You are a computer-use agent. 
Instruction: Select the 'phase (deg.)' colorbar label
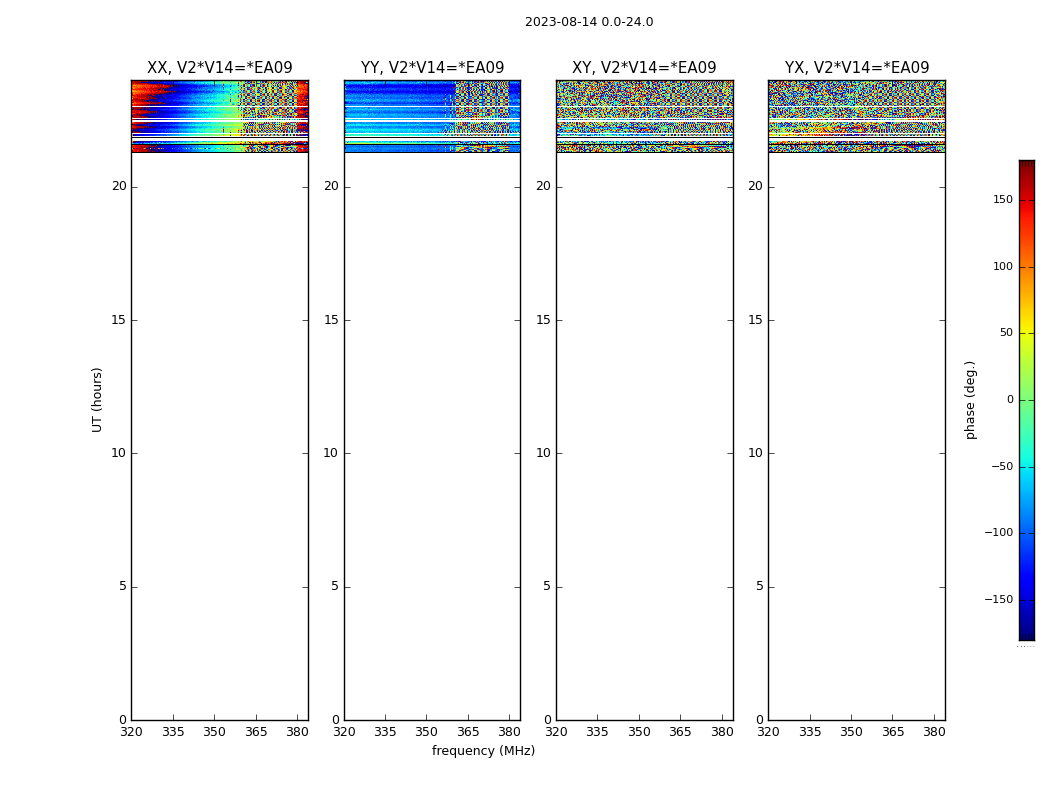click(x=971, y=400)
